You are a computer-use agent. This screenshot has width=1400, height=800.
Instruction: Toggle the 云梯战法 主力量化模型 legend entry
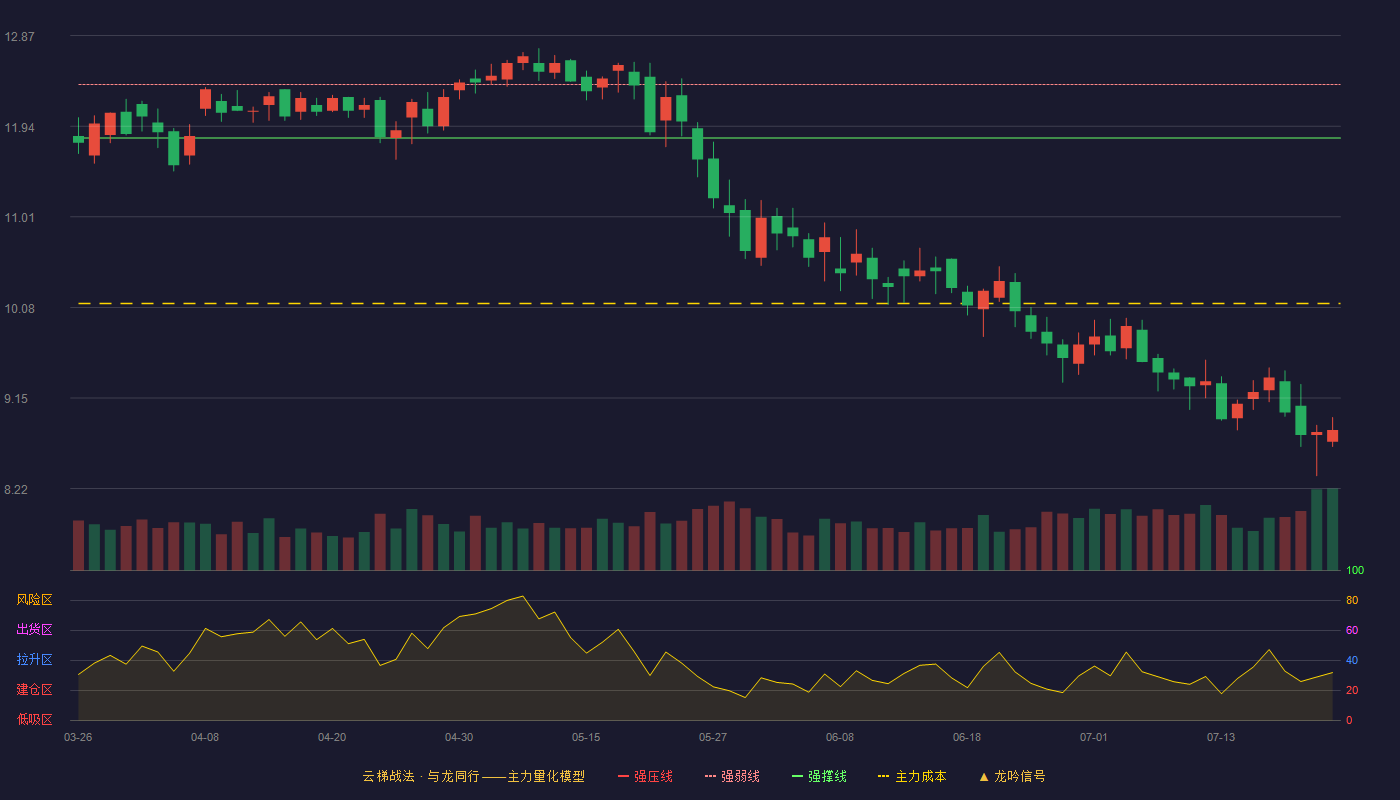[x=474, y=776]
